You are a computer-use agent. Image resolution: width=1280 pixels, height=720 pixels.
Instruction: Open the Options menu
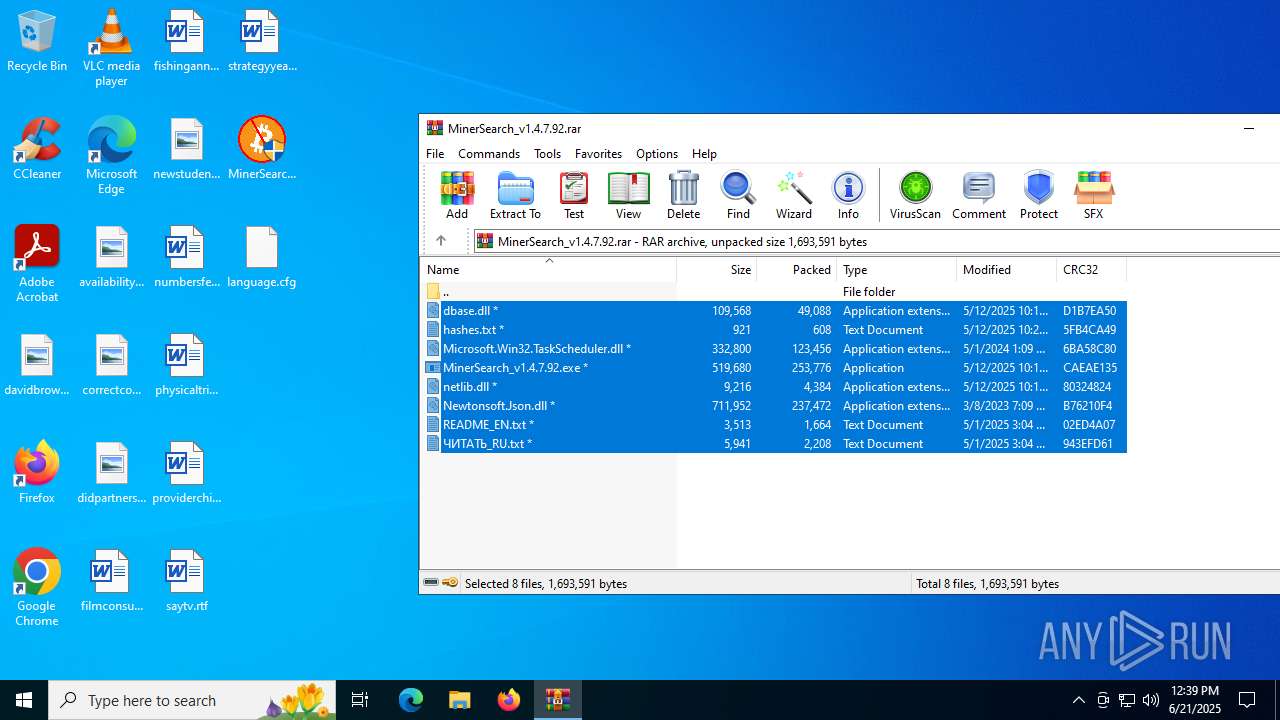coord(657,154)
